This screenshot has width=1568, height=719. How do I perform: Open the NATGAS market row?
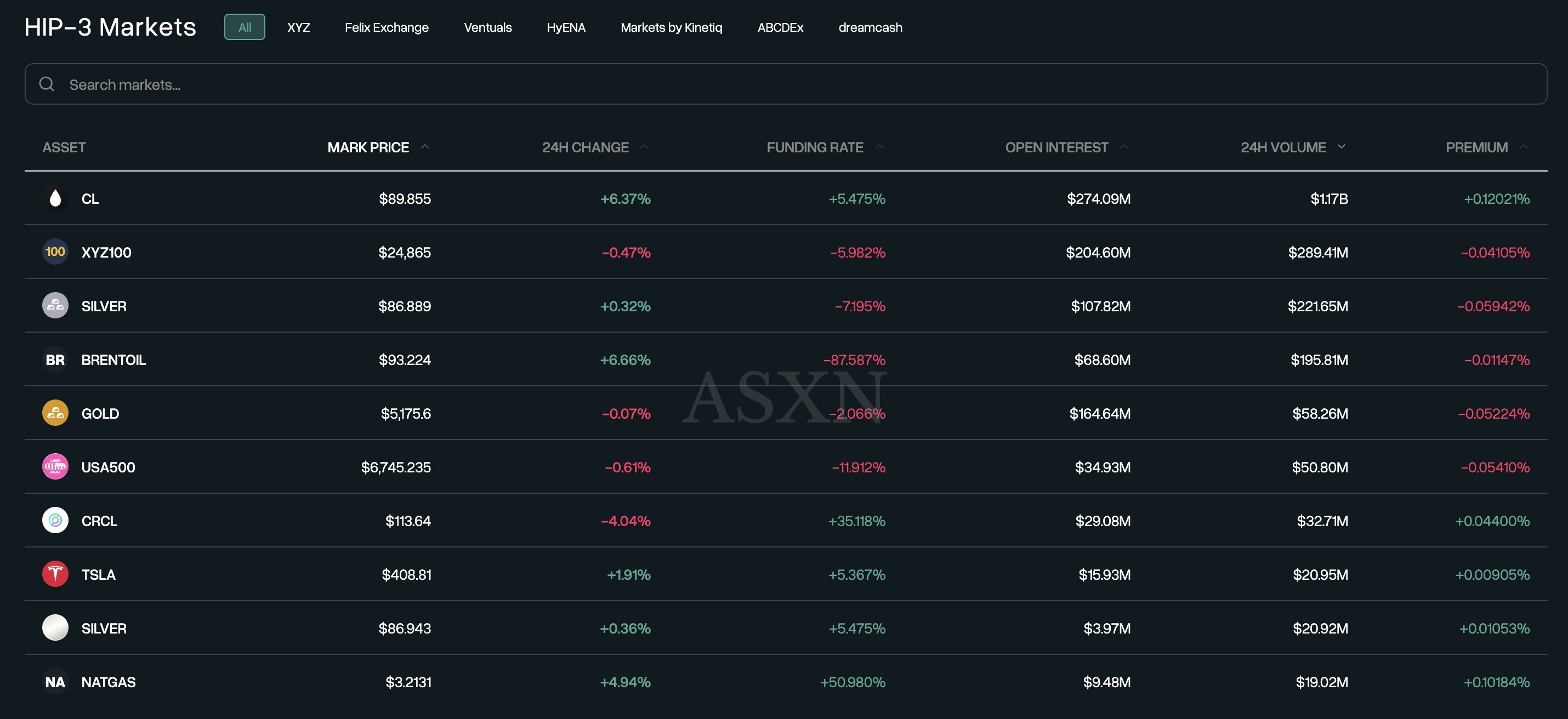pyautogui.click(x=109, y=682)
